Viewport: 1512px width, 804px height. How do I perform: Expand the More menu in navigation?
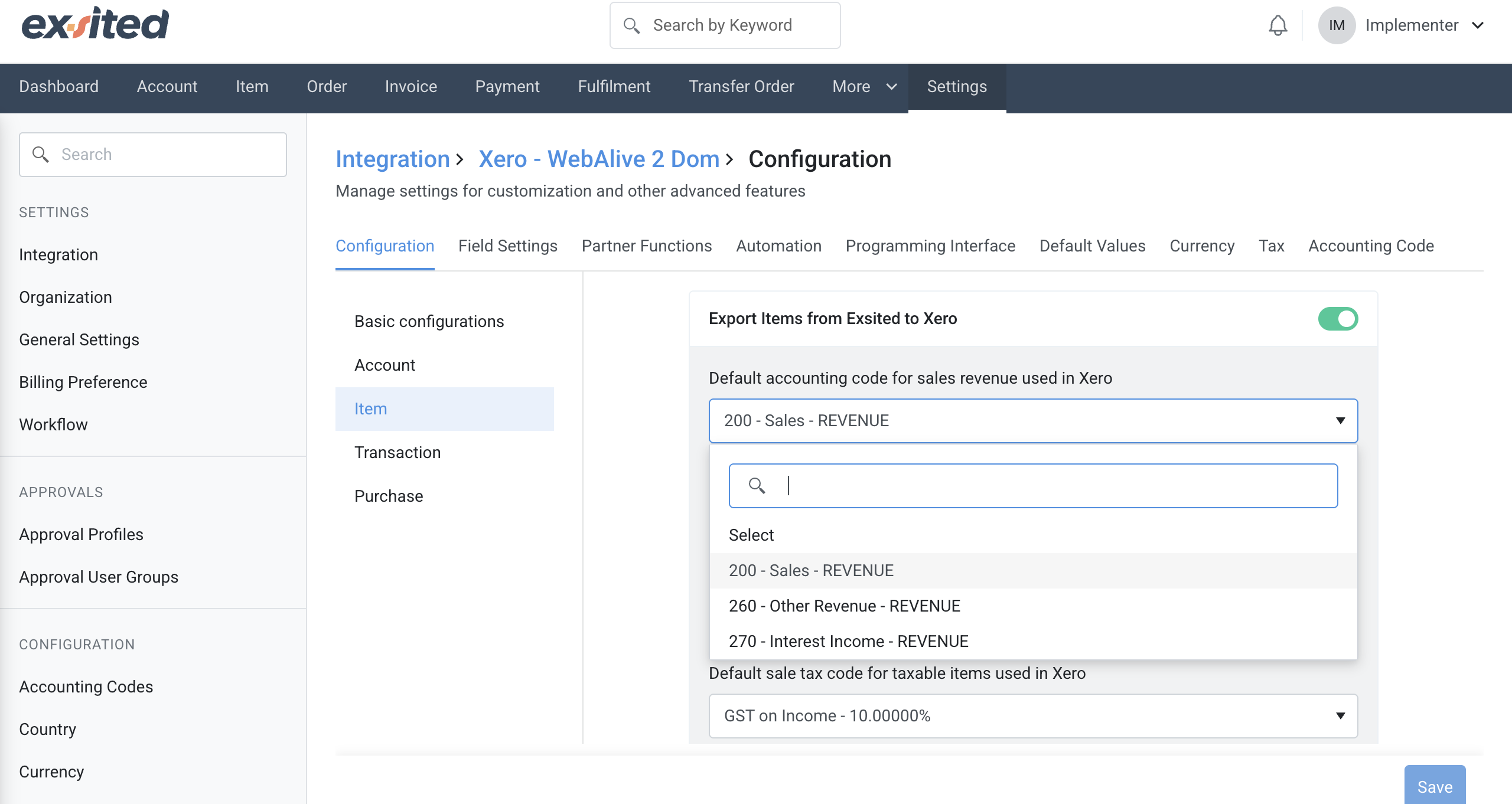point(865,87)
